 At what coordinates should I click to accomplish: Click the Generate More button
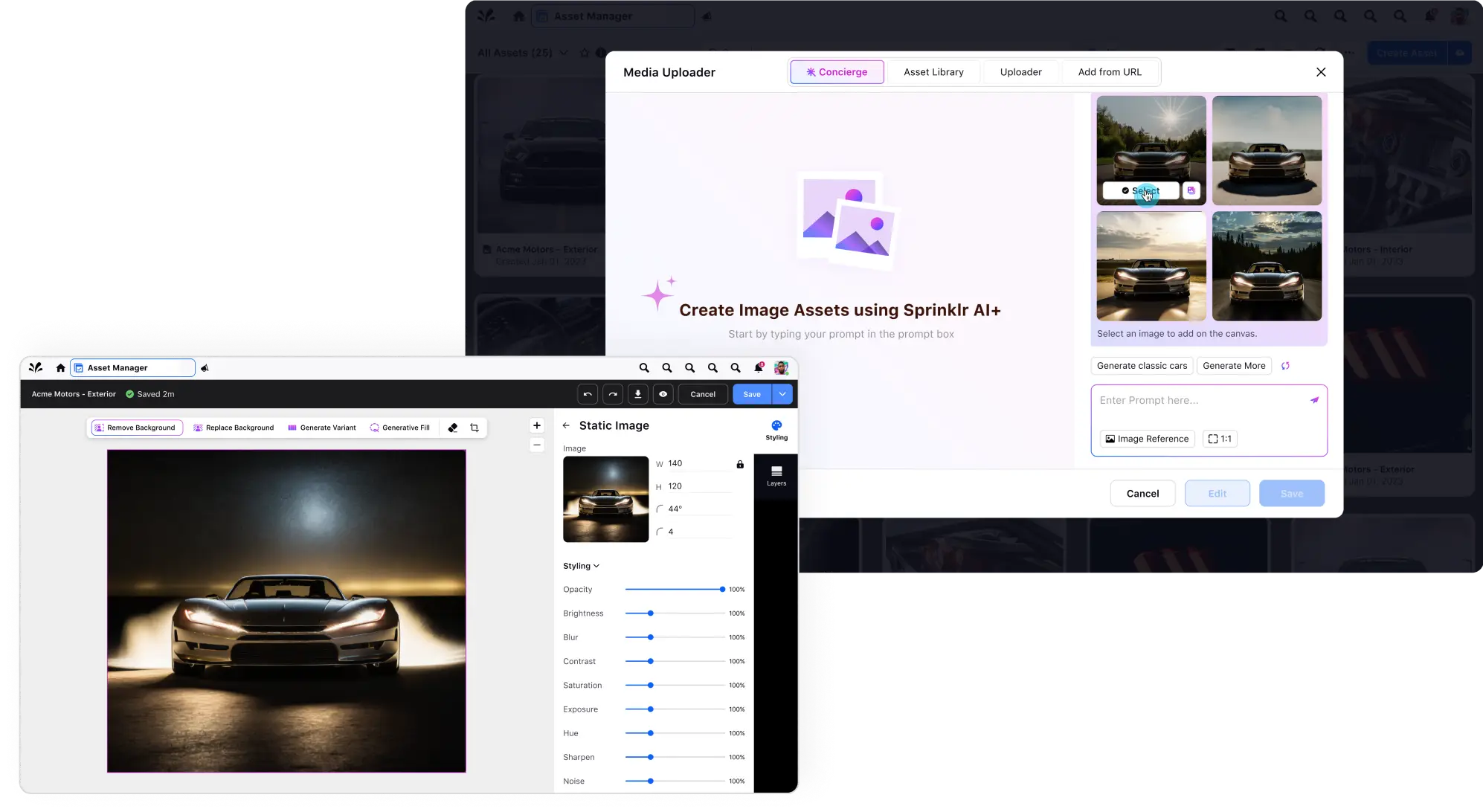(1233, 366)
